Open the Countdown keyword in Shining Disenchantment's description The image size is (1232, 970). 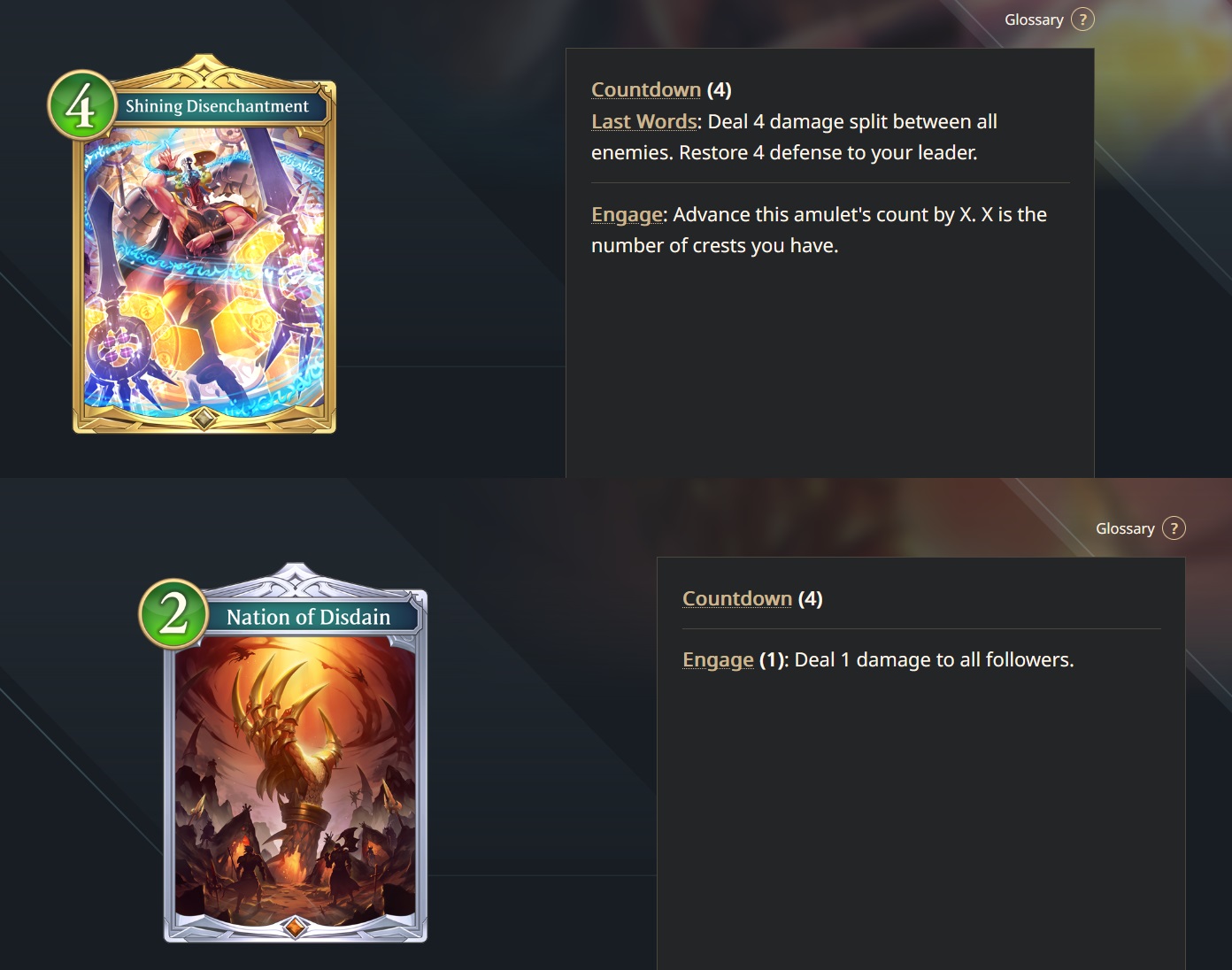click(x=646, y=89)
